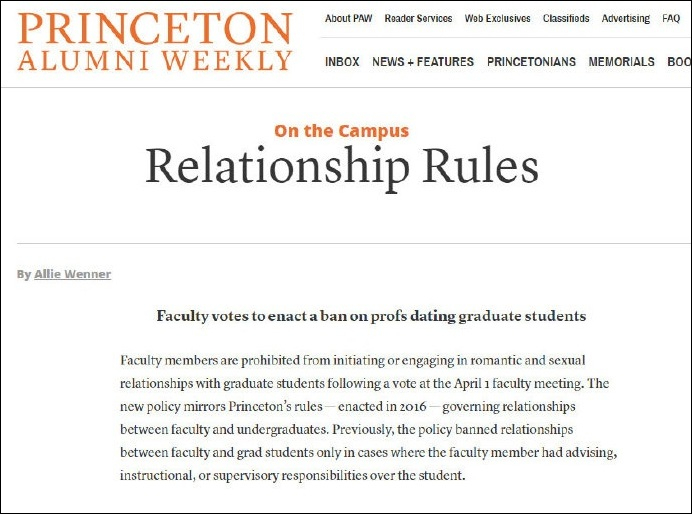This screenshot has width=692, height=514.
Task: Open author Allie Wenner's link
Action: (72, 274)
